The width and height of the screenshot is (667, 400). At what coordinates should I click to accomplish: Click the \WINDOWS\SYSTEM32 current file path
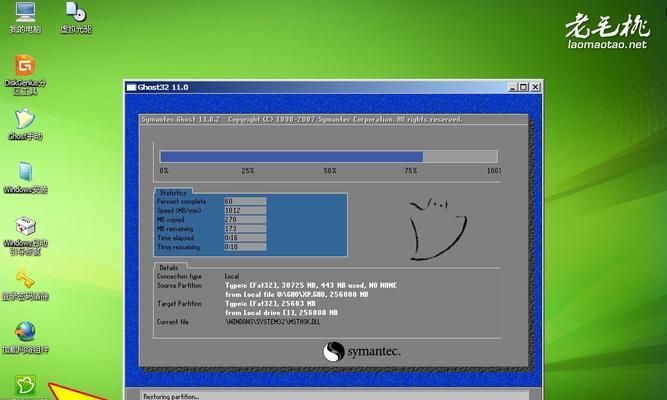click(273, 322)
